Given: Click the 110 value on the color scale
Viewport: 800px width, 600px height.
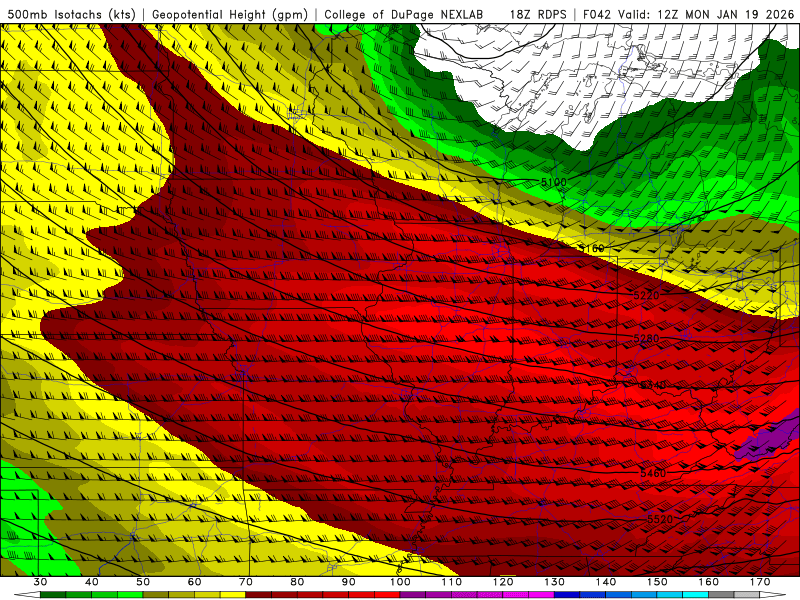Looking at the screenshot, I should pyautogui.click(x=452, y=582).
